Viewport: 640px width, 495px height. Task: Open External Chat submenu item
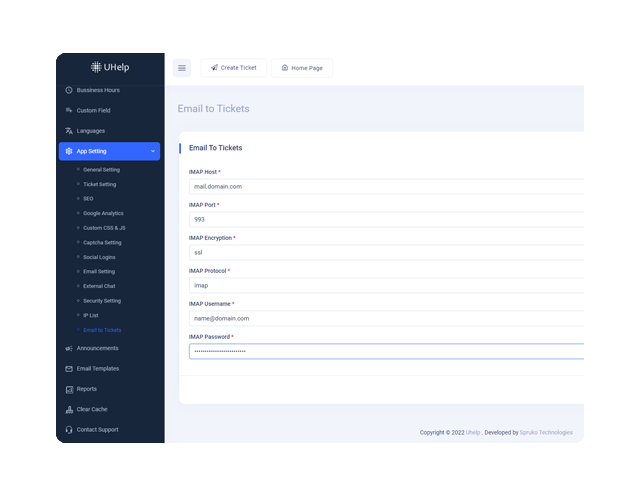click(x=99, y=286)
